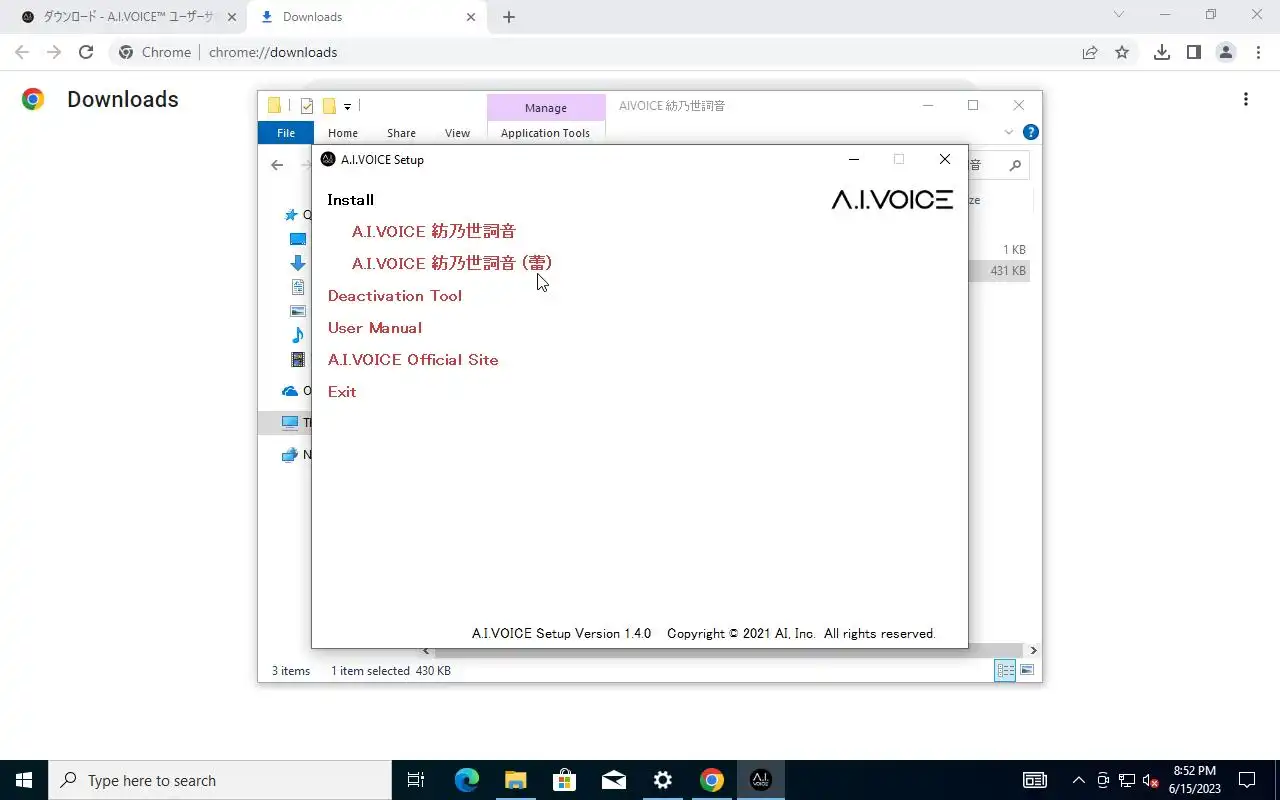Reload the Chrome page
This screenshot has height=800, width=1280.
click(x=86, y=52)
